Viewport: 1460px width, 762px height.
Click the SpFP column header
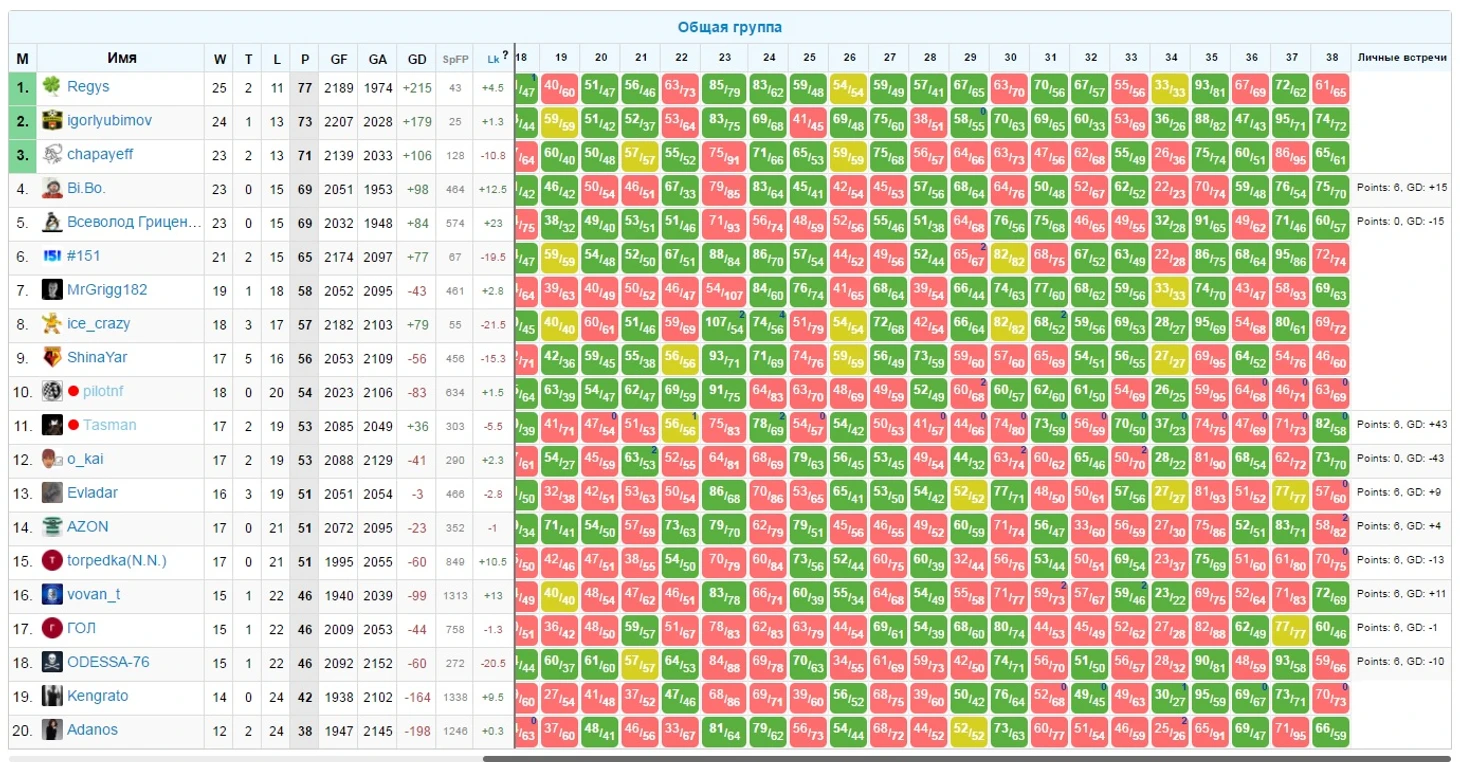tap(455, 59)
